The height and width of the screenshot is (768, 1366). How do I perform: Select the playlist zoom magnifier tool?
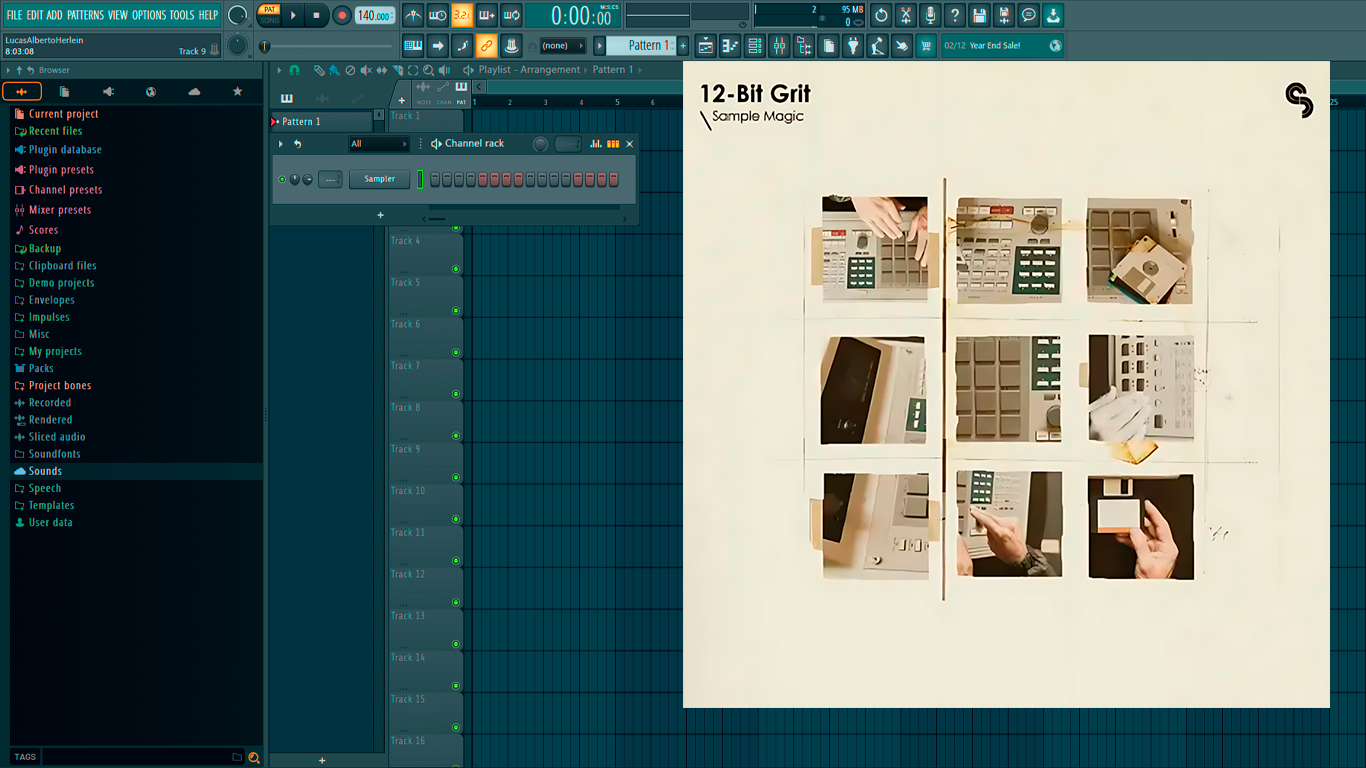coord(429,70)
